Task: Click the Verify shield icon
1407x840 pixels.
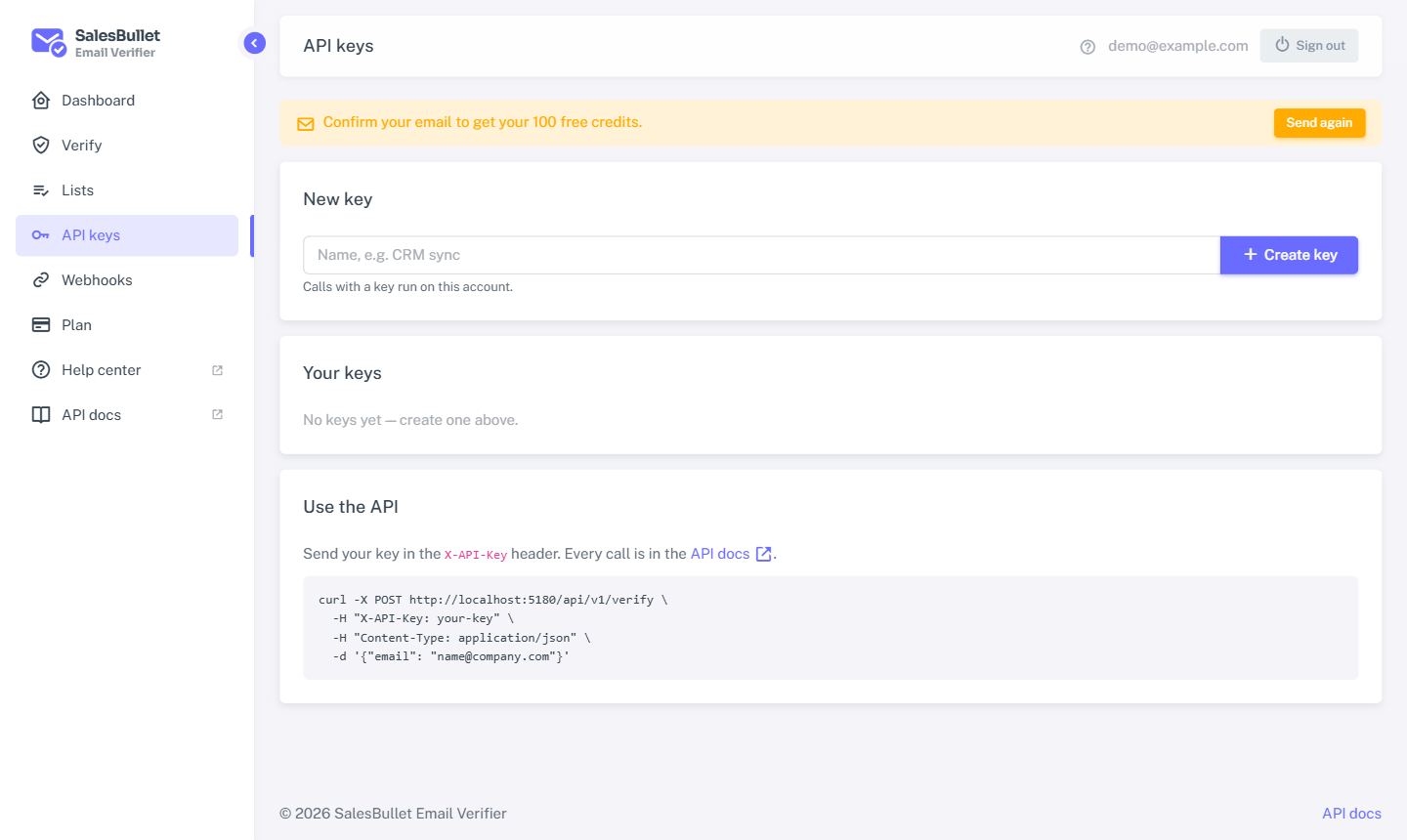Action: (x=41, y=146)
